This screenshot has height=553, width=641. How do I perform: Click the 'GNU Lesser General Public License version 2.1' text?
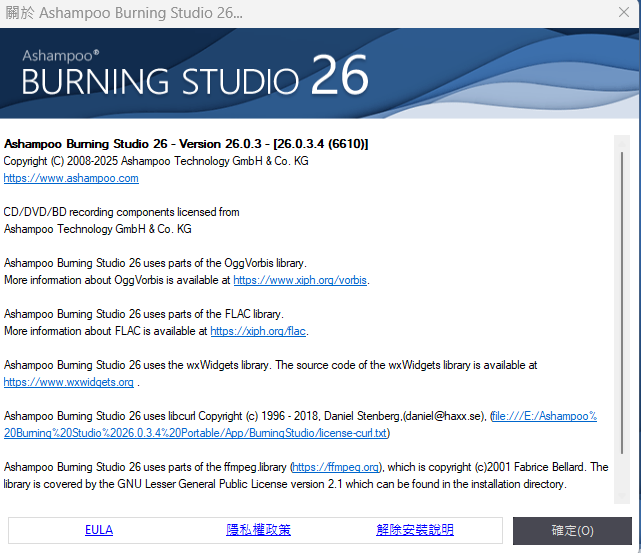point(230,484)
